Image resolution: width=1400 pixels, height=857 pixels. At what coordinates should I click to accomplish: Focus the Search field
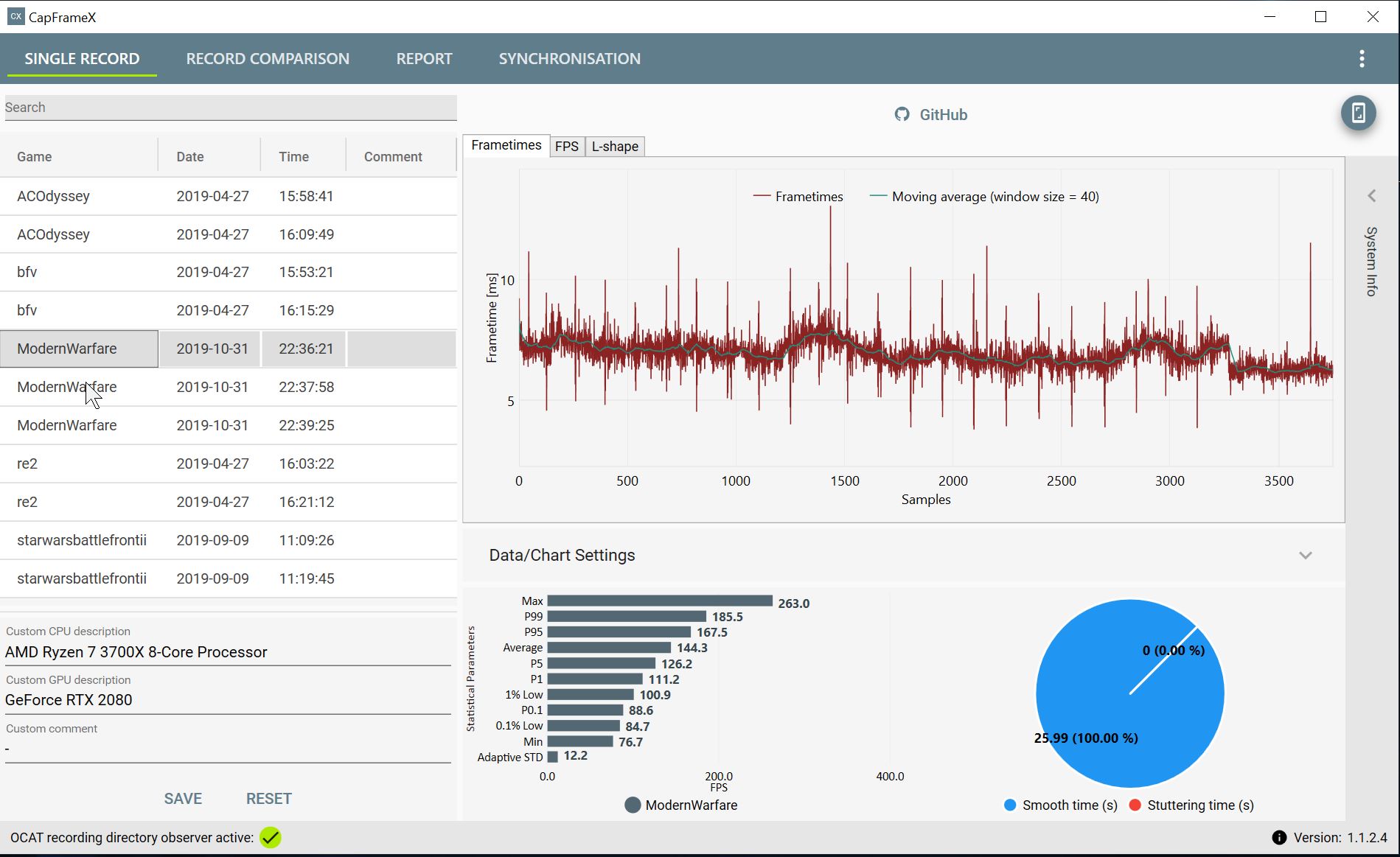(231, 108)
